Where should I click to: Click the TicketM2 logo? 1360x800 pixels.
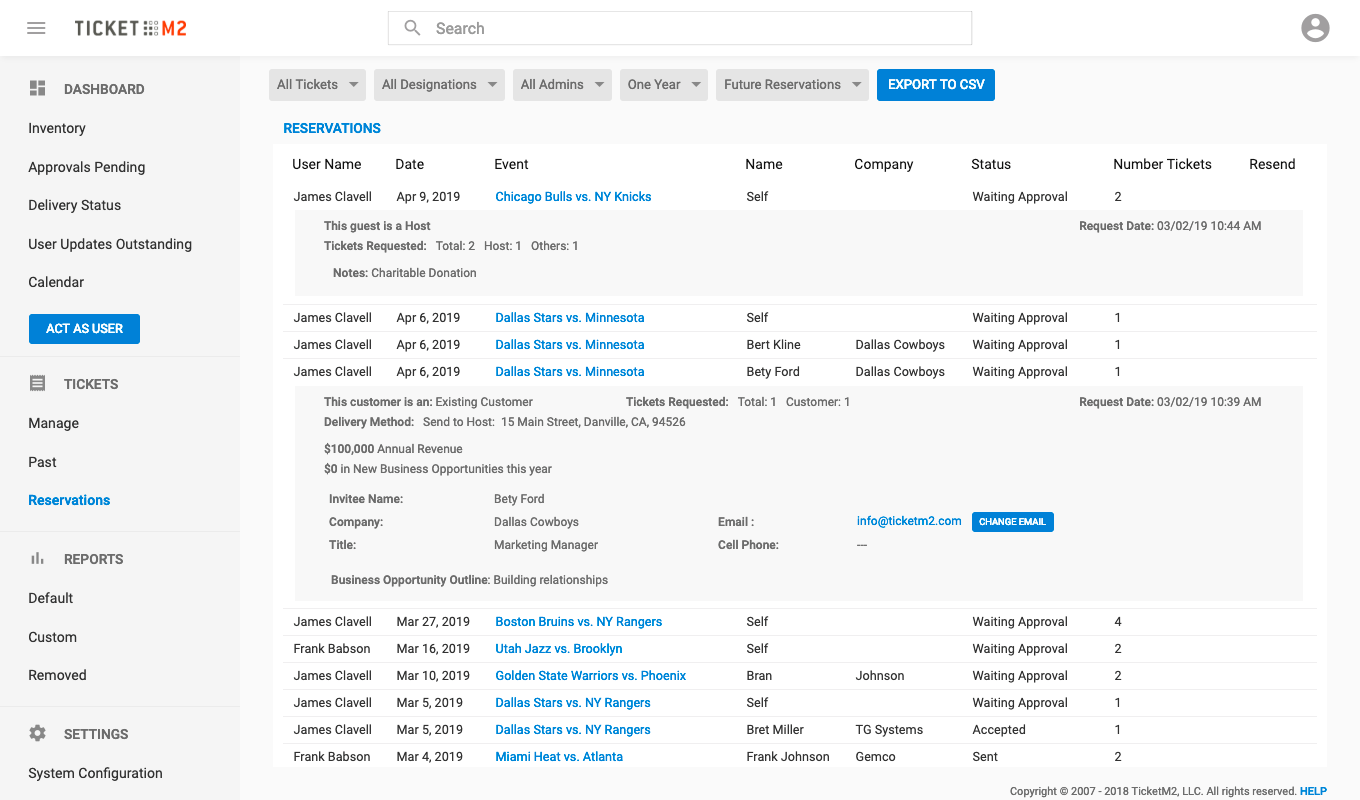pos(130,28)
